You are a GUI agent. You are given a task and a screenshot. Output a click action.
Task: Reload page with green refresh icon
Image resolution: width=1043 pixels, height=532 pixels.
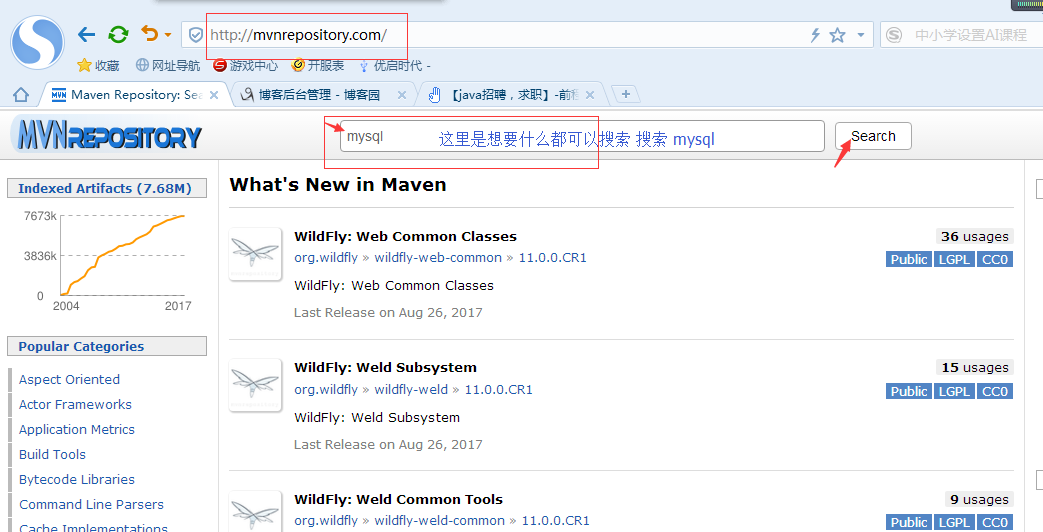pos(118,35)
